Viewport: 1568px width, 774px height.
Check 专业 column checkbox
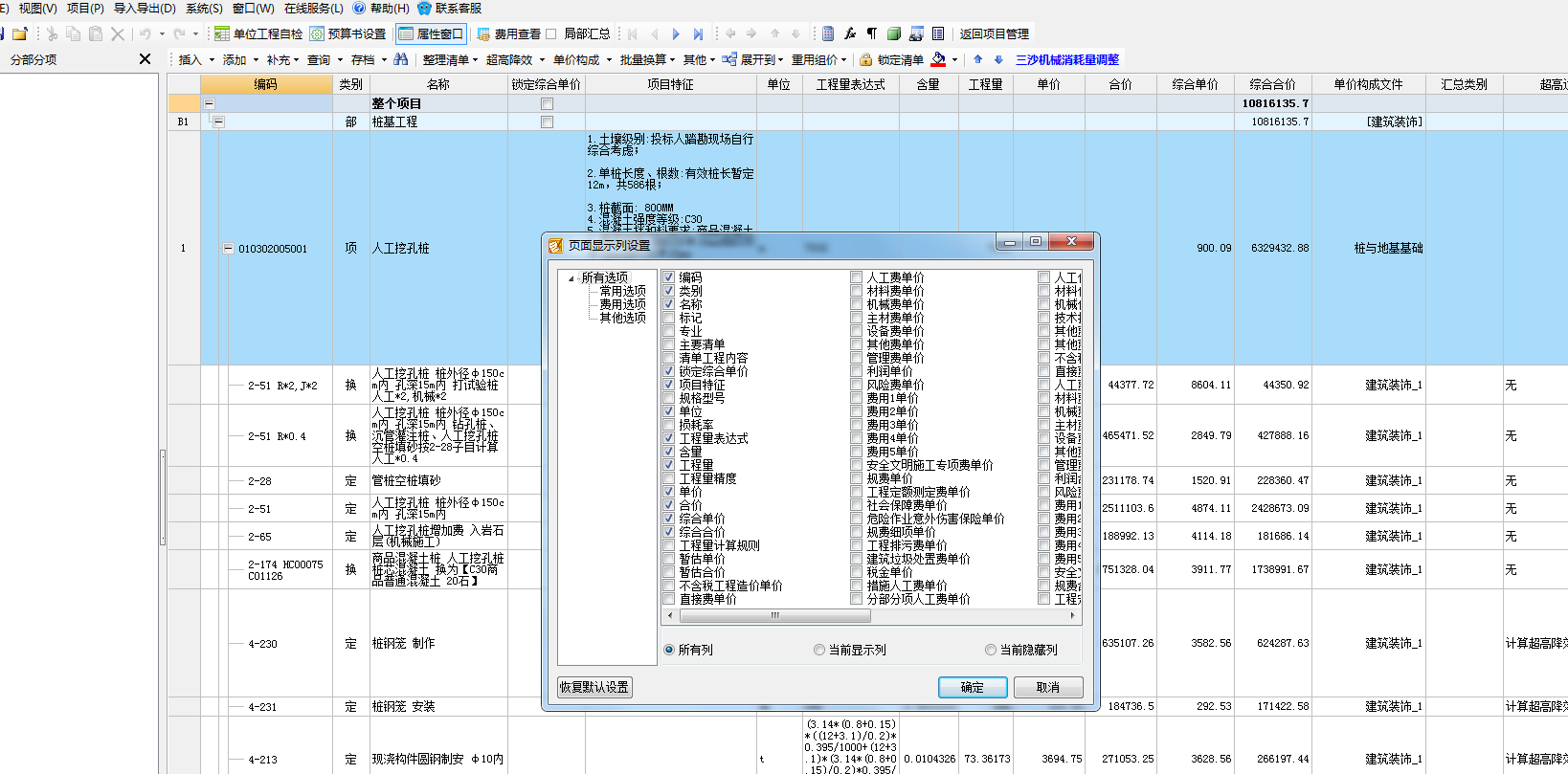coord(669,331)
